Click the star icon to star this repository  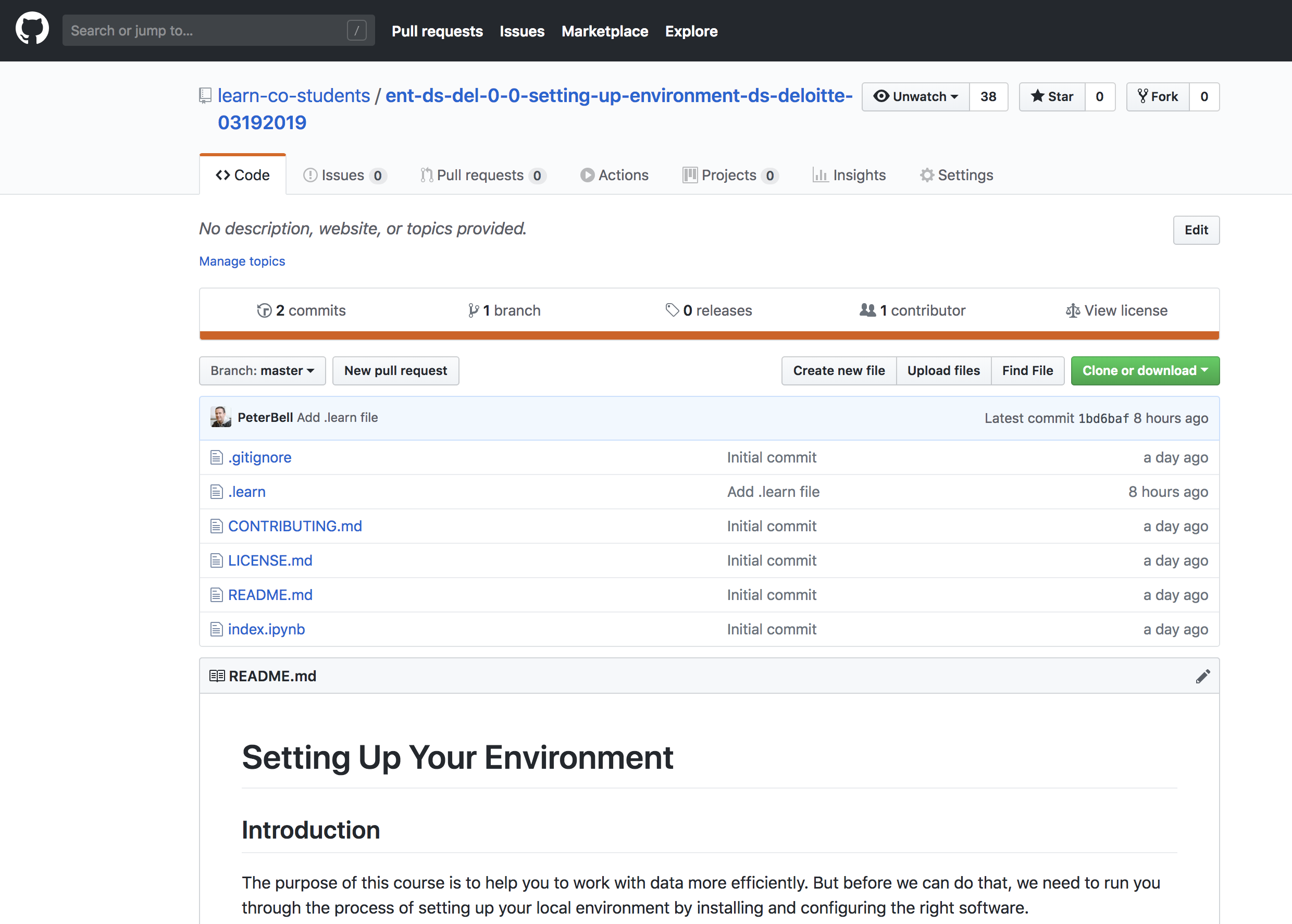click(1039, 97)
